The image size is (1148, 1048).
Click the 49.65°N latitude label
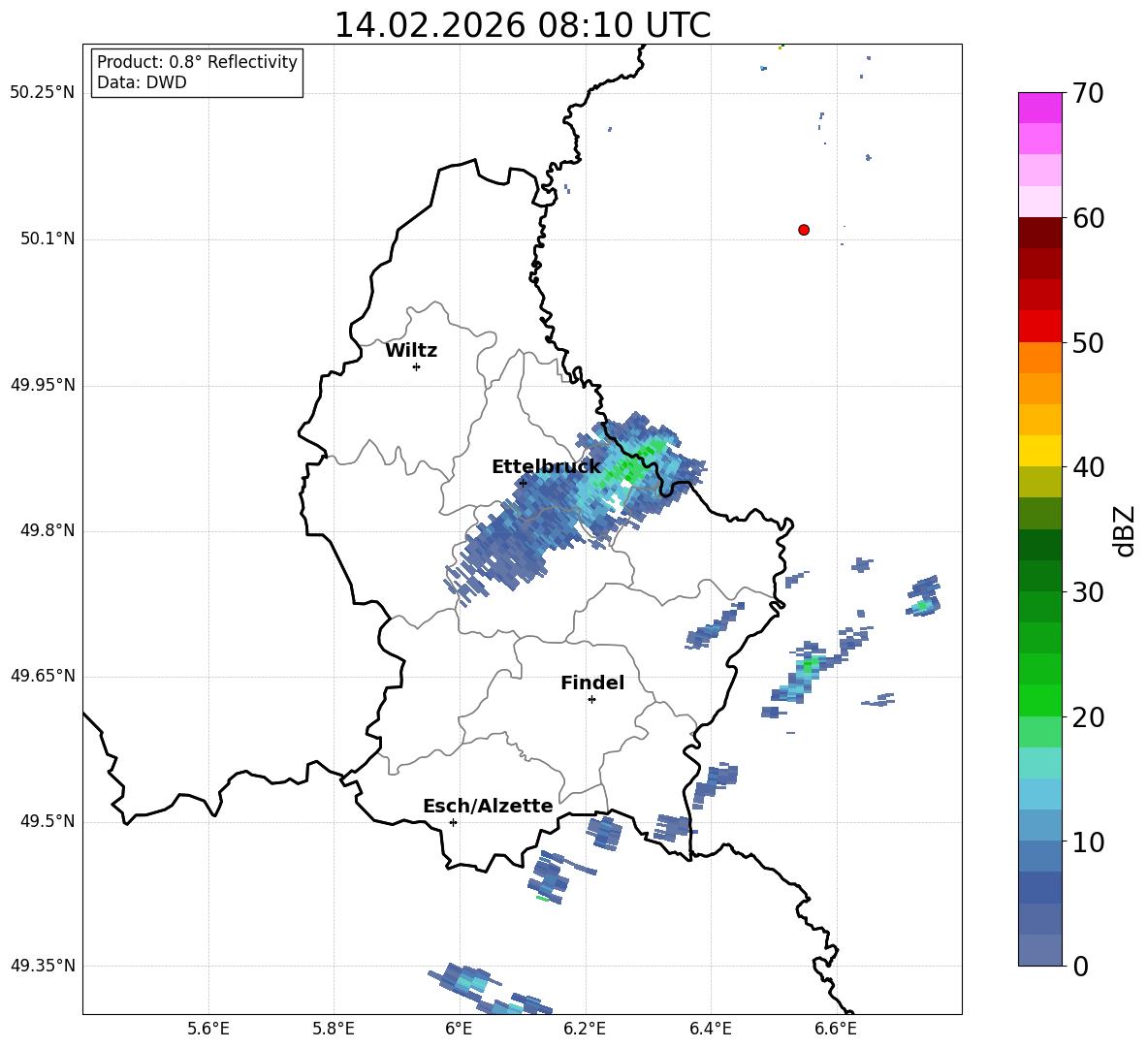43,676
